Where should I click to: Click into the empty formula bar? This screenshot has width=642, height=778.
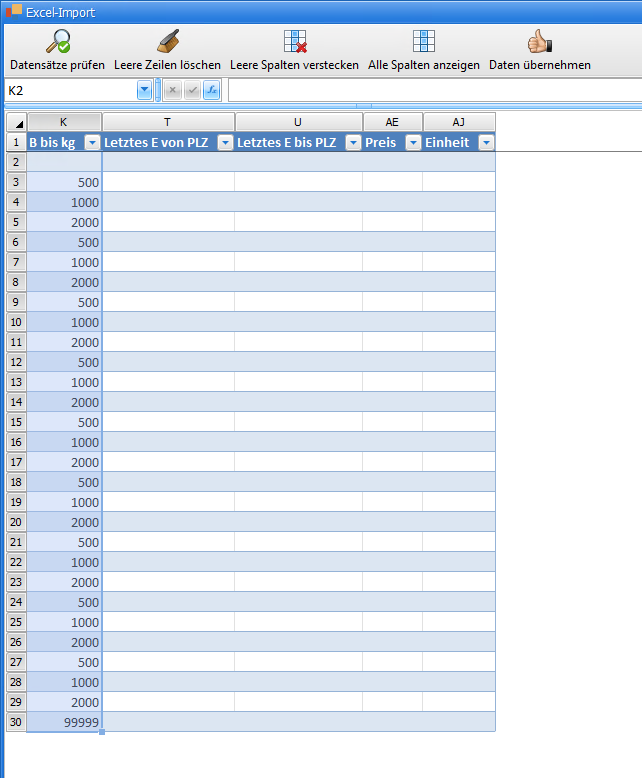tap(435, 90)
